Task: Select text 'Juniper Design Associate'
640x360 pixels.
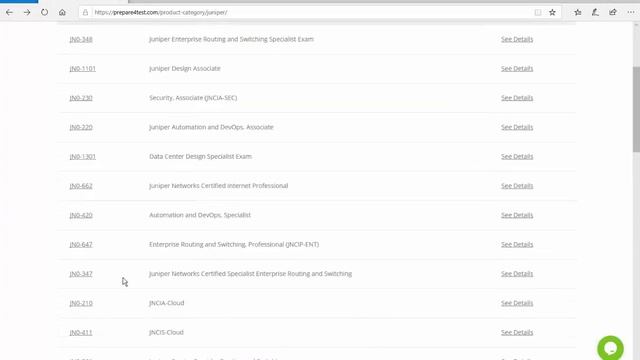Action: tap(184, 69)
